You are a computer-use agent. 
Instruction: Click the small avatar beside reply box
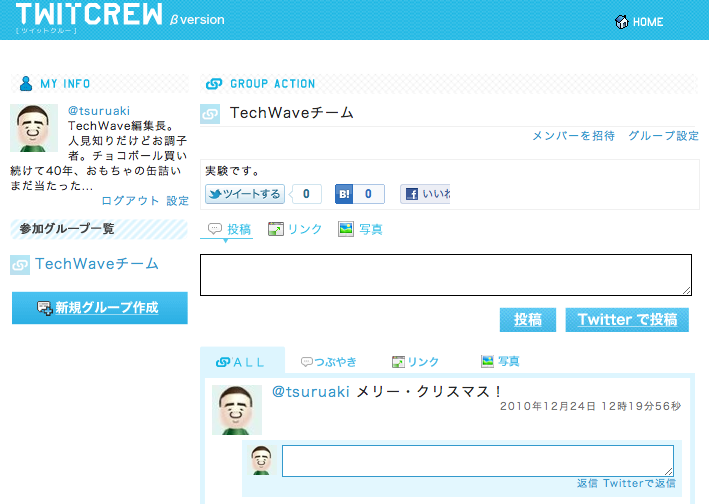pos(261,460)
